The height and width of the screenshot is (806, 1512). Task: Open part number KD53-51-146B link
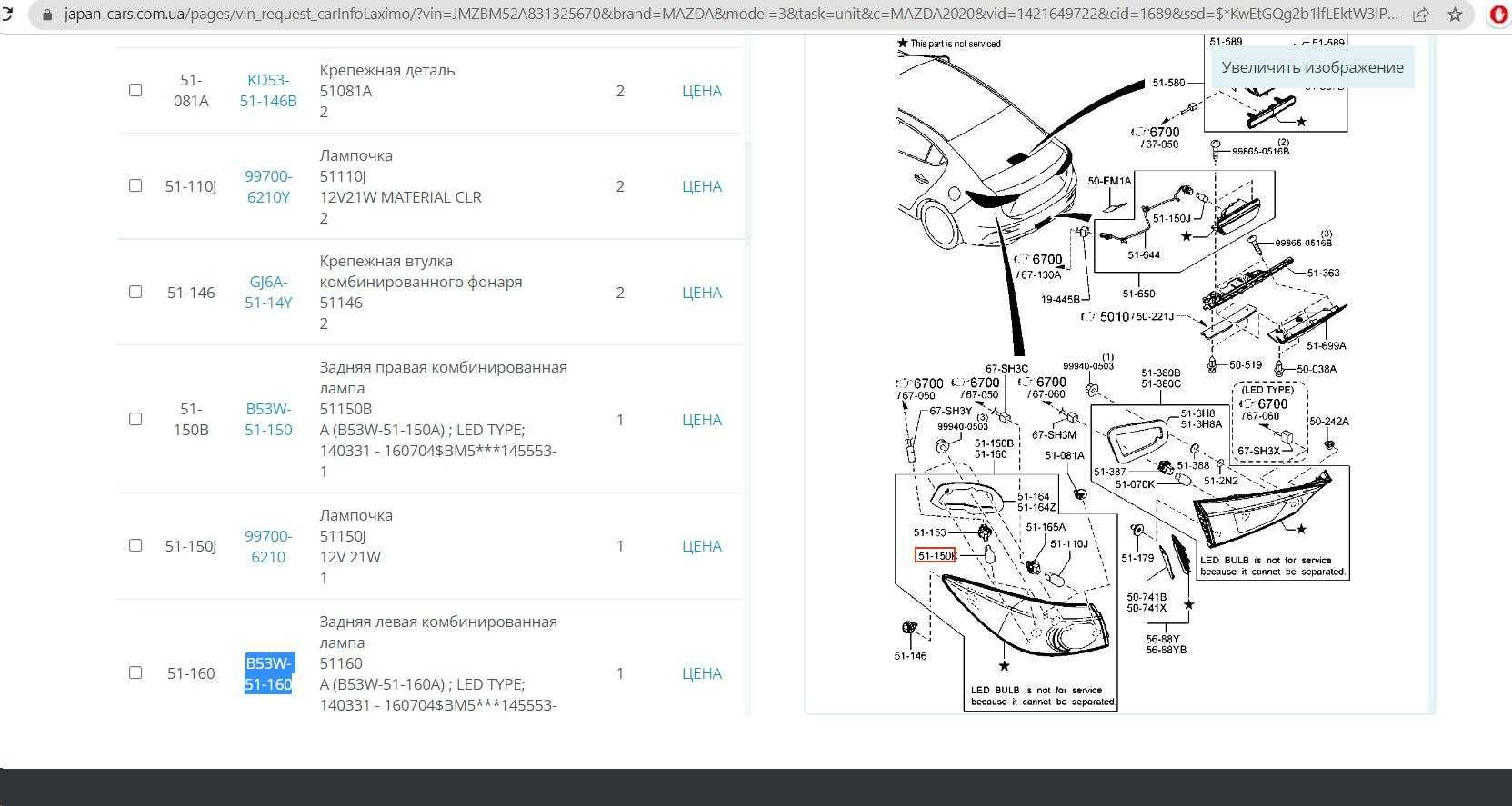point(268,90)
